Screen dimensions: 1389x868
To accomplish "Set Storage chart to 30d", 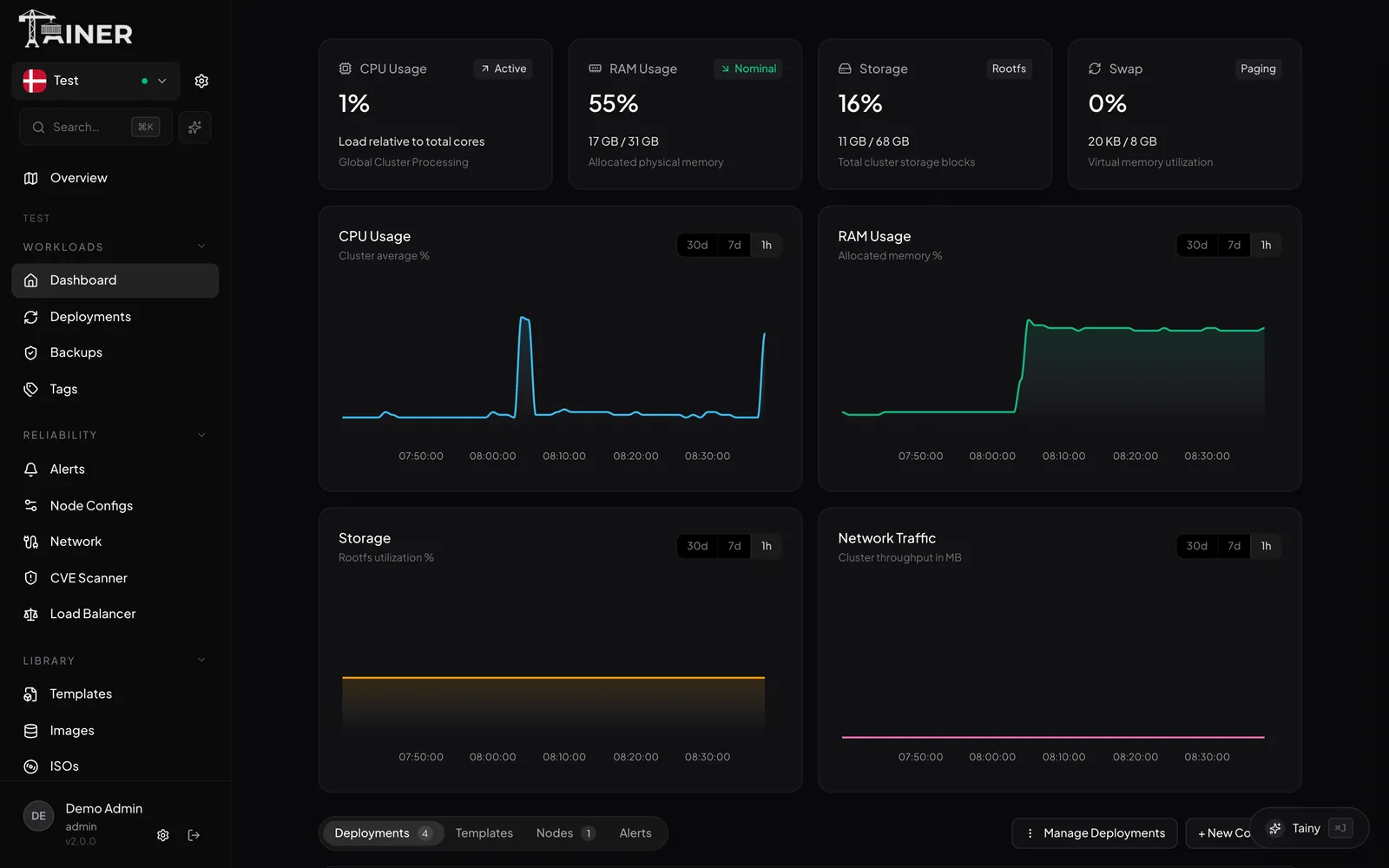I will (697, 546).
